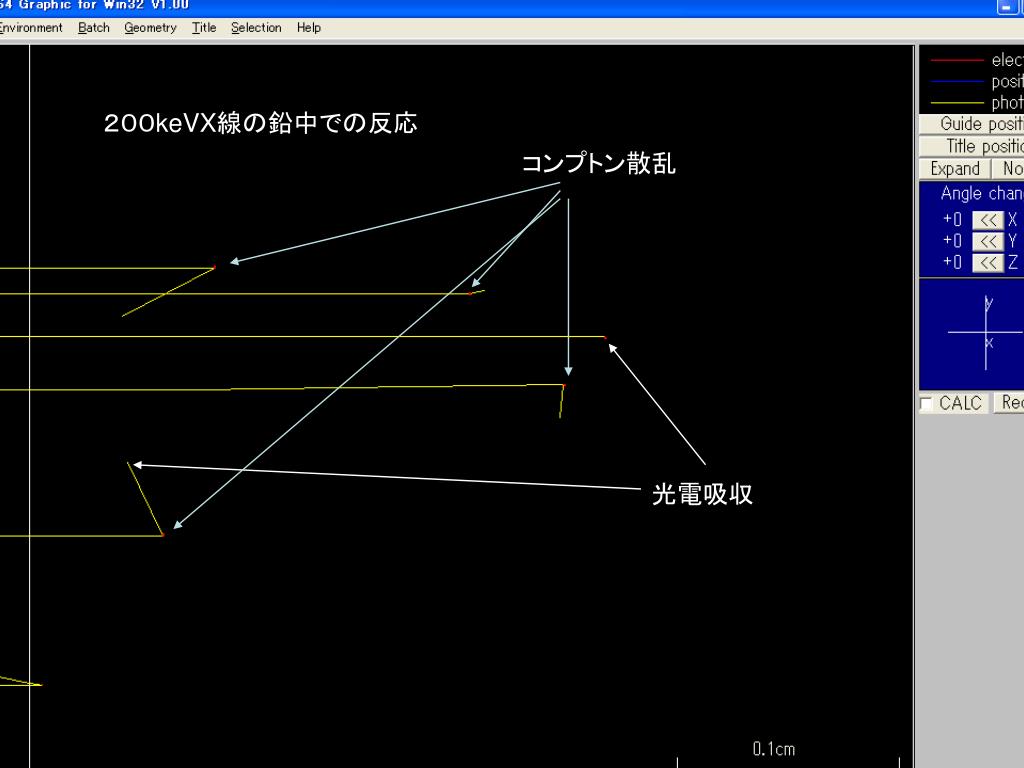Open the Title menu
Viewport: 1024px width, 768px height.
[204, 27]
